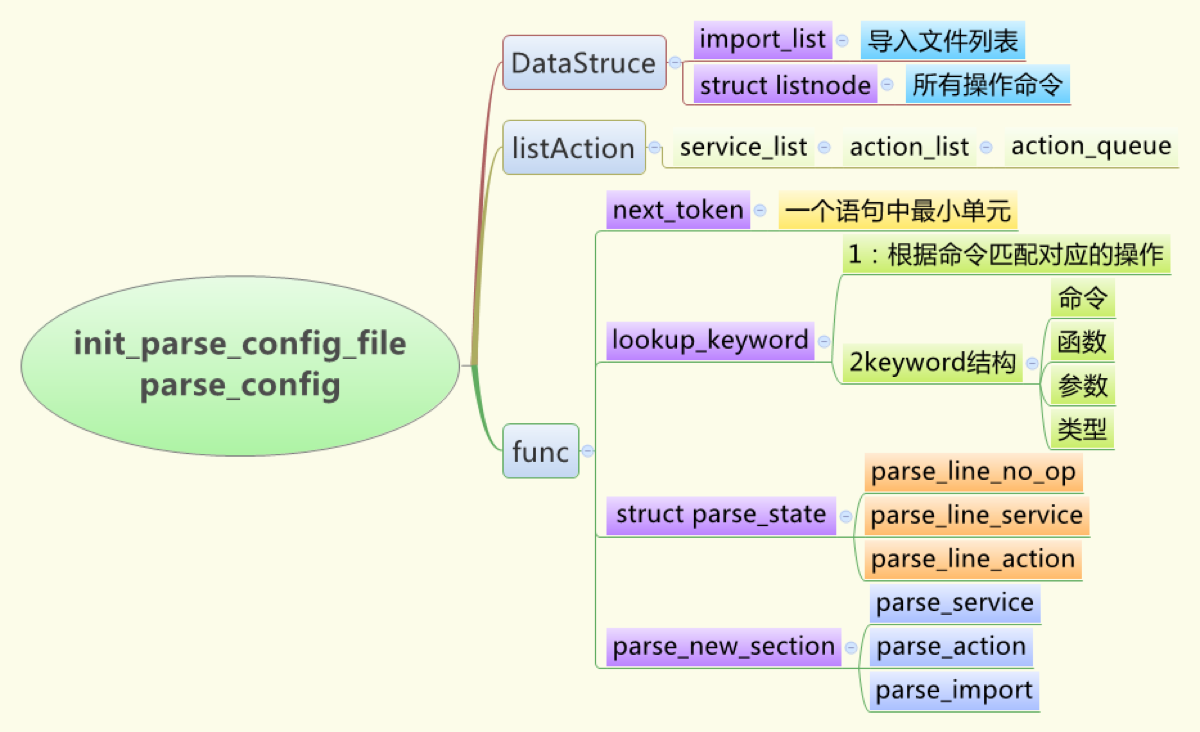Collapse the import_list branch circle
This screenshot has height=732, width=1200.
[x=842, y=40]
